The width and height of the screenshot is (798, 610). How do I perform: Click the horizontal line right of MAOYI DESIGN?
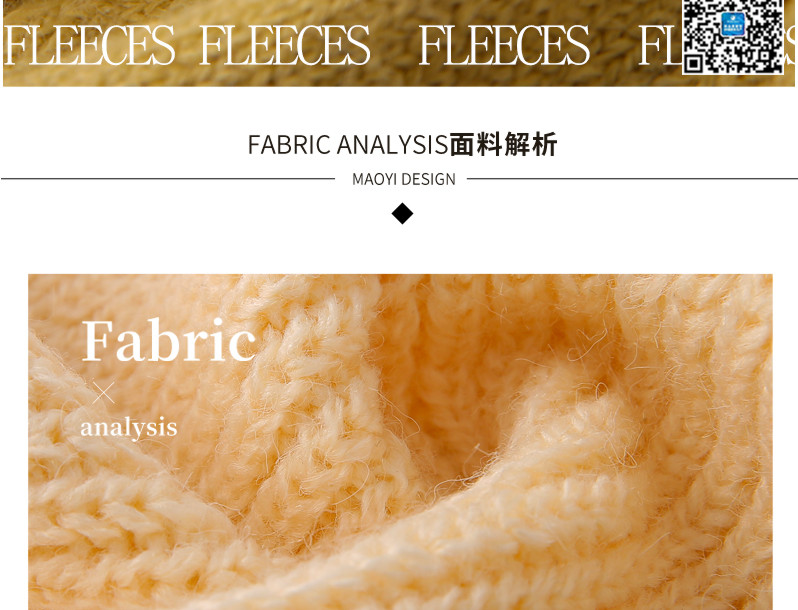tap(632, 179)
